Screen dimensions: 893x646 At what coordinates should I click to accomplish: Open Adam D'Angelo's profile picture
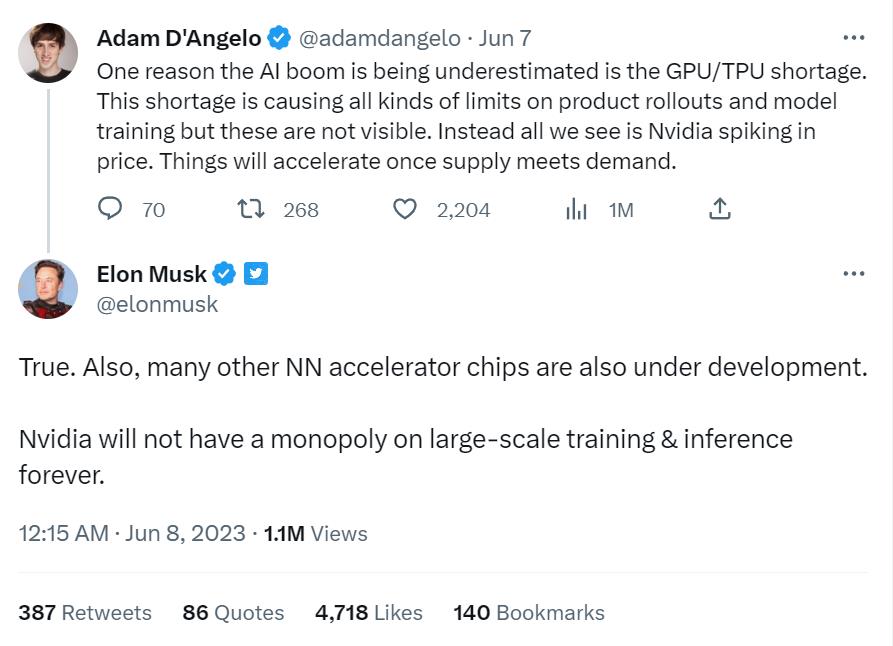[x=47, y=53]
